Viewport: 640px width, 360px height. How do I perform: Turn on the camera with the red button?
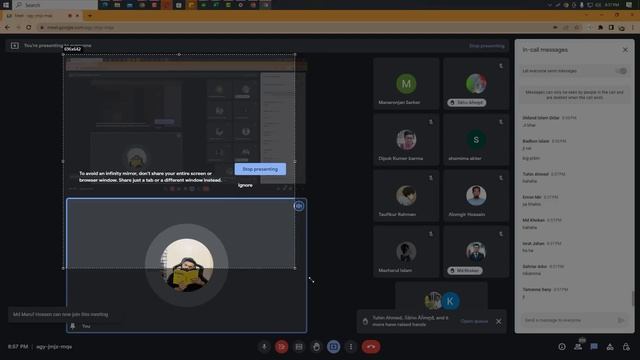pyautogui.click(x=281, y=347)
